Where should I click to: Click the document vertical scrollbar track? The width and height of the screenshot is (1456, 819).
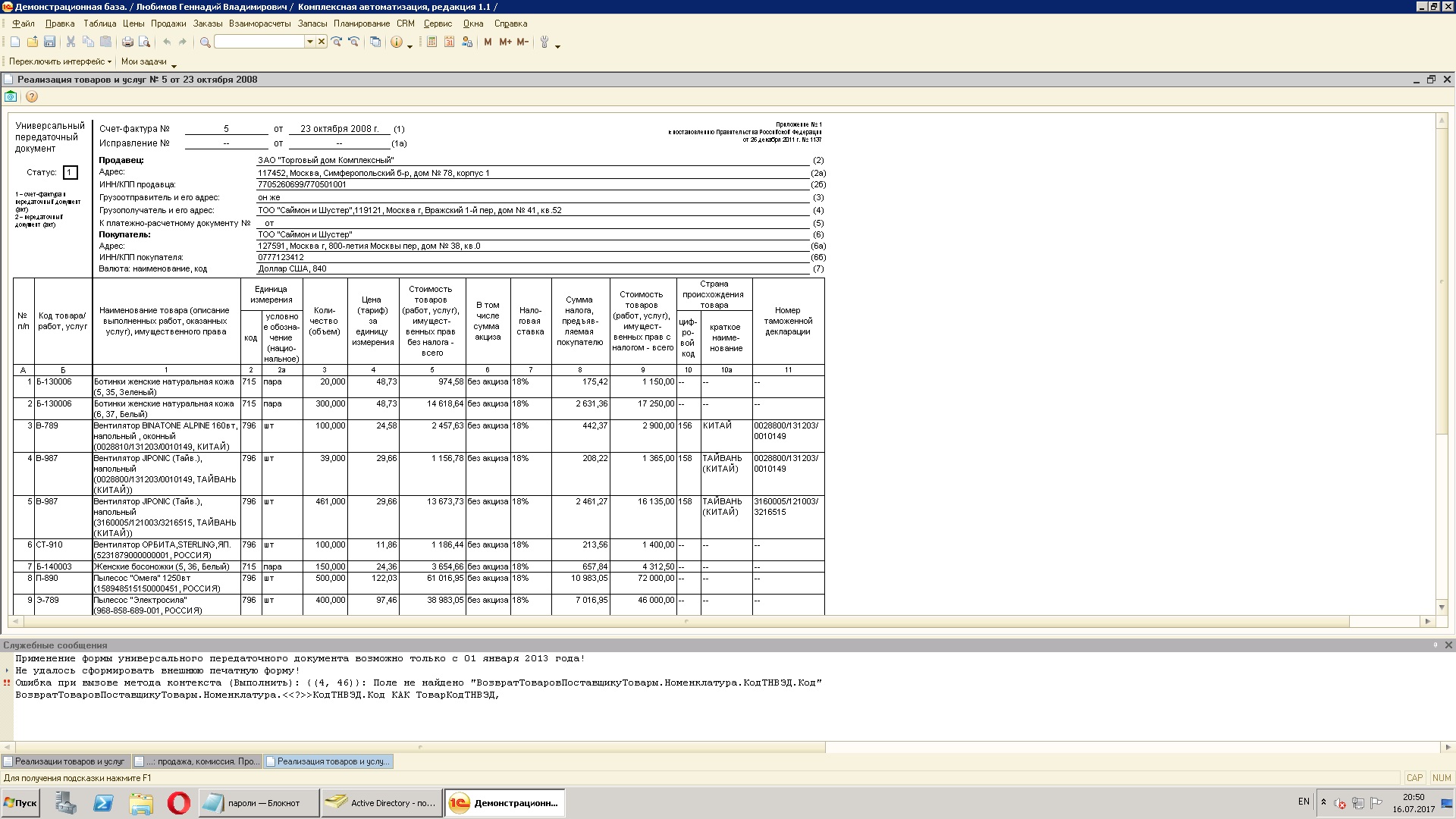(x=1442, y=516)
